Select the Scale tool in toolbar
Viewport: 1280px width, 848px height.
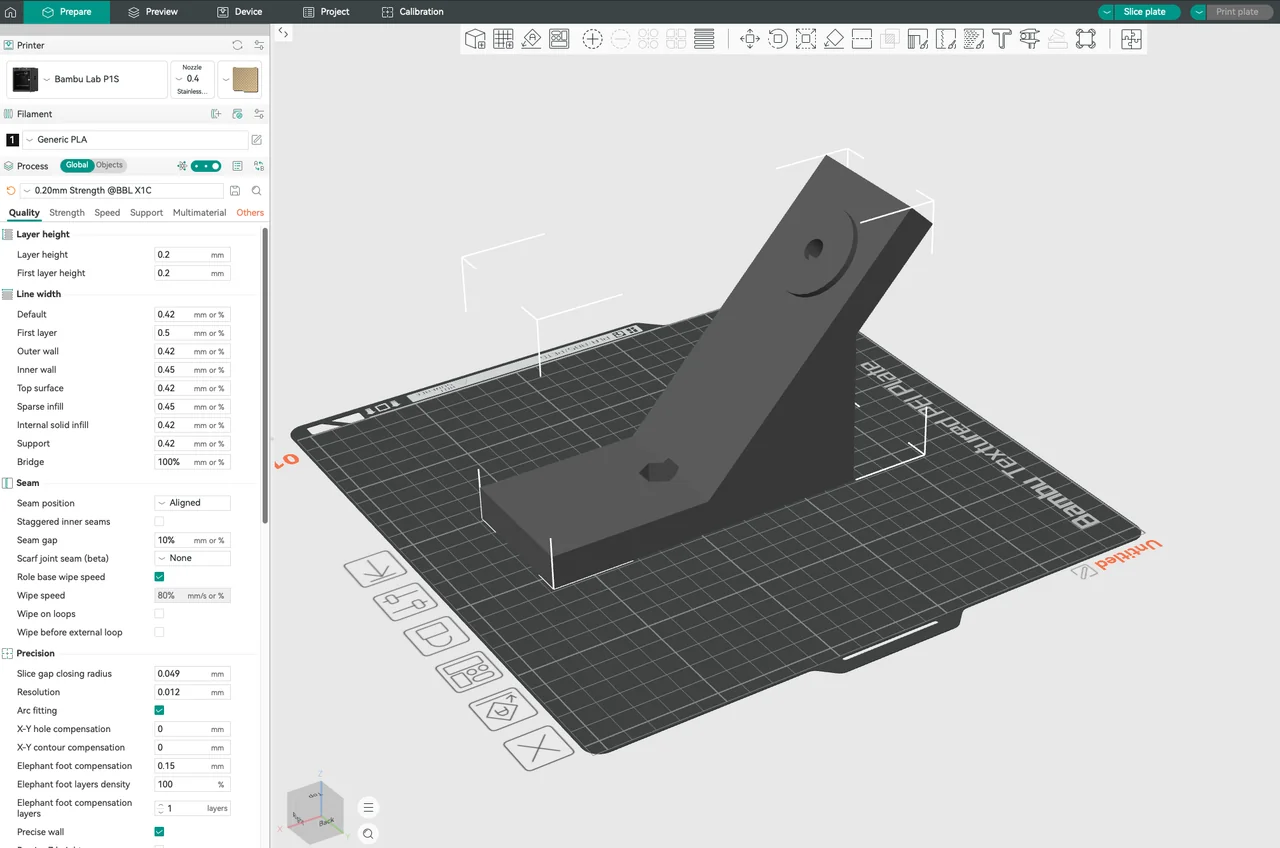(x=805, y=39)
